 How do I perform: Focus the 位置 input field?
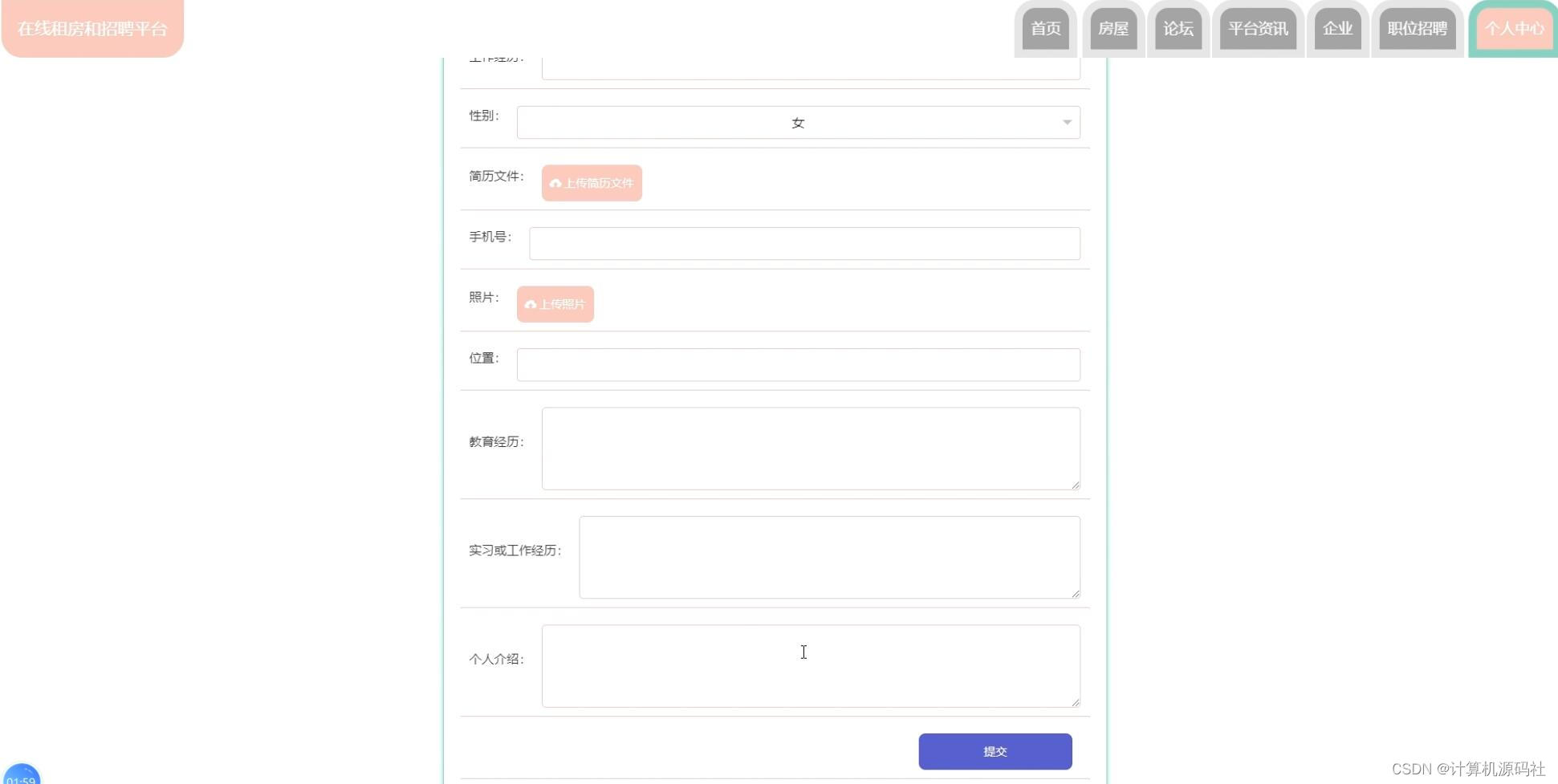798,364
